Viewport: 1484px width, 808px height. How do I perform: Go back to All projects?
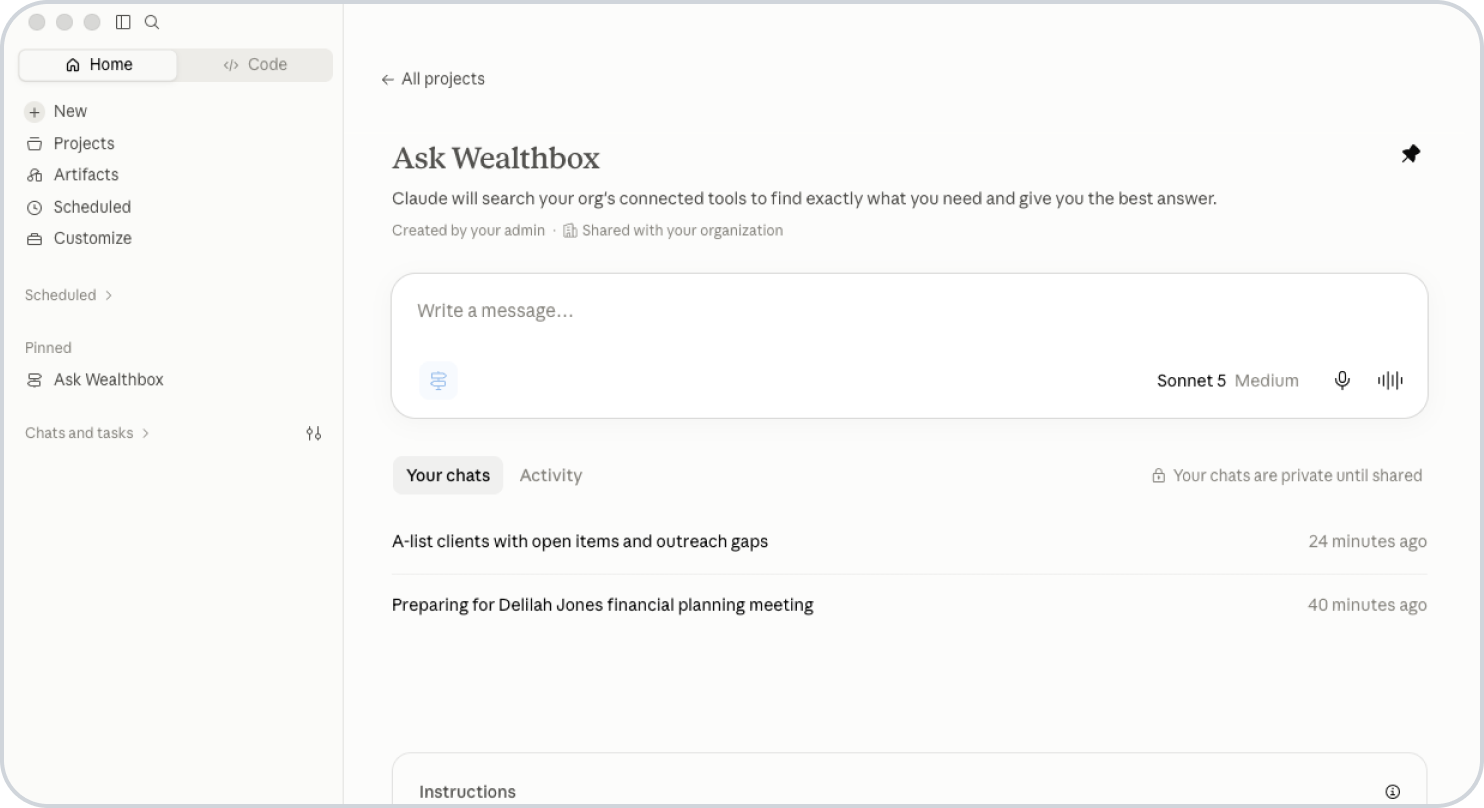(433, 79)
